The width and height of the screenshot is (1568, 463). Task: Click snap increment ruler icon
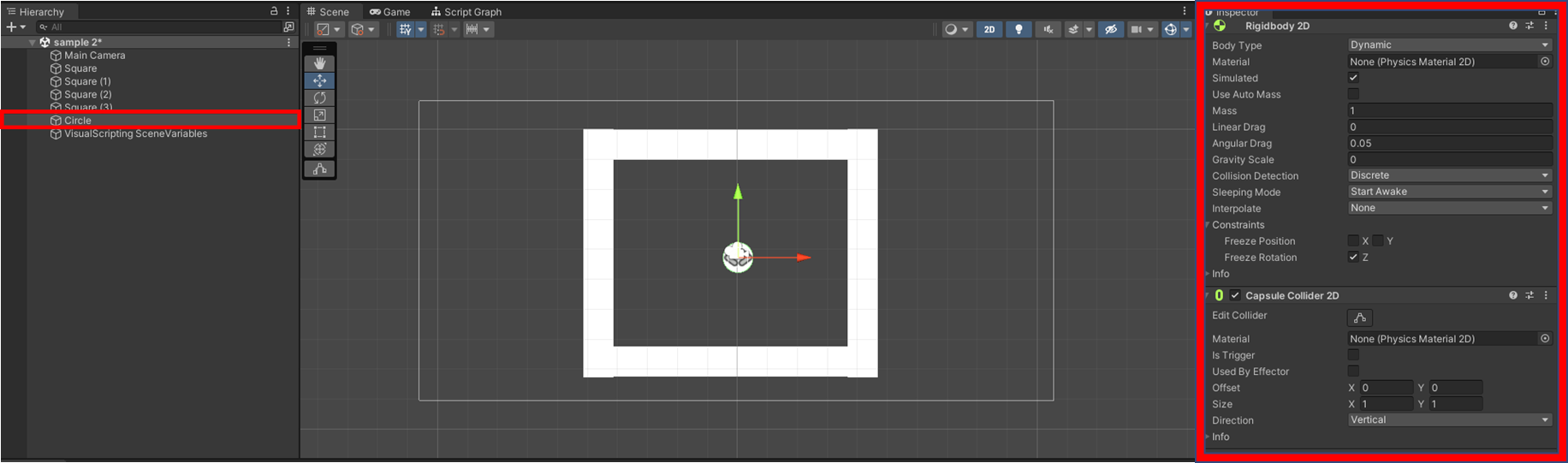[472, 29]
